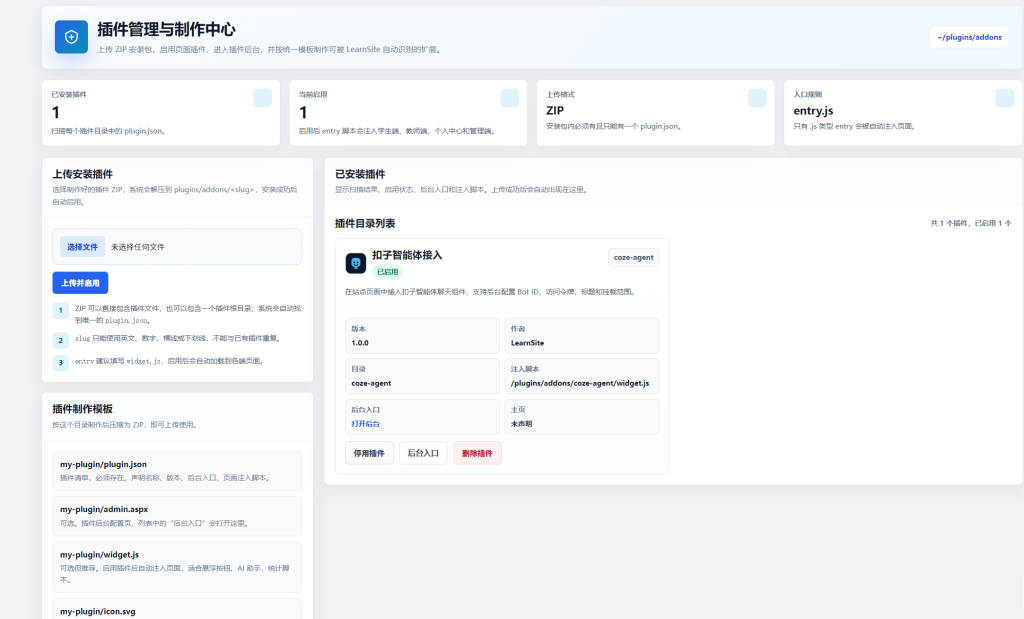Screen dimensions: 1024x619
Task: Click the 上传安装插件 section heading
Action: tap(82, 174)
